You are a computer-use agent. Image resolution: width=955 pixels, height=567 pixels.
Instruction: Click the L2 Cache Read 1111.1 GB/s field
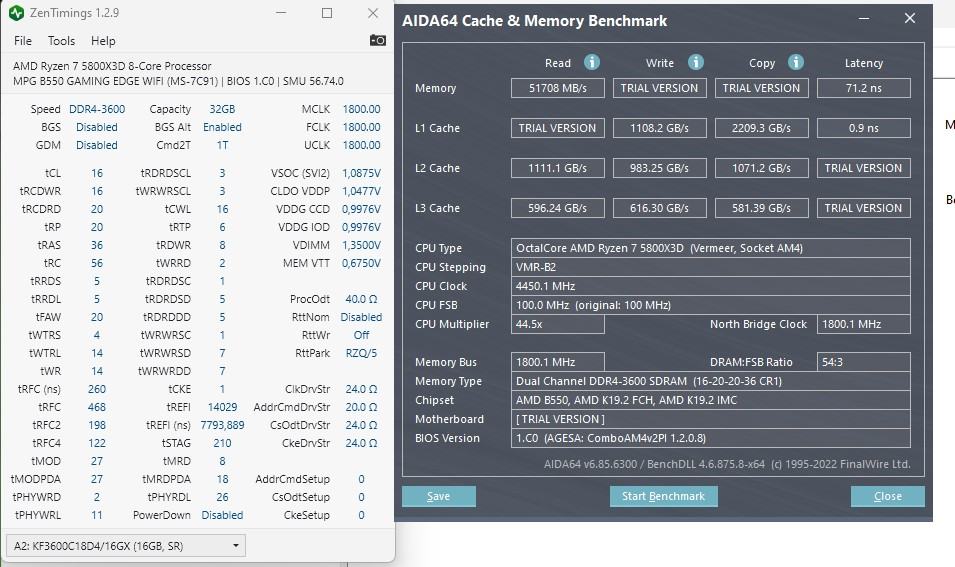click(x=558, y=168)
